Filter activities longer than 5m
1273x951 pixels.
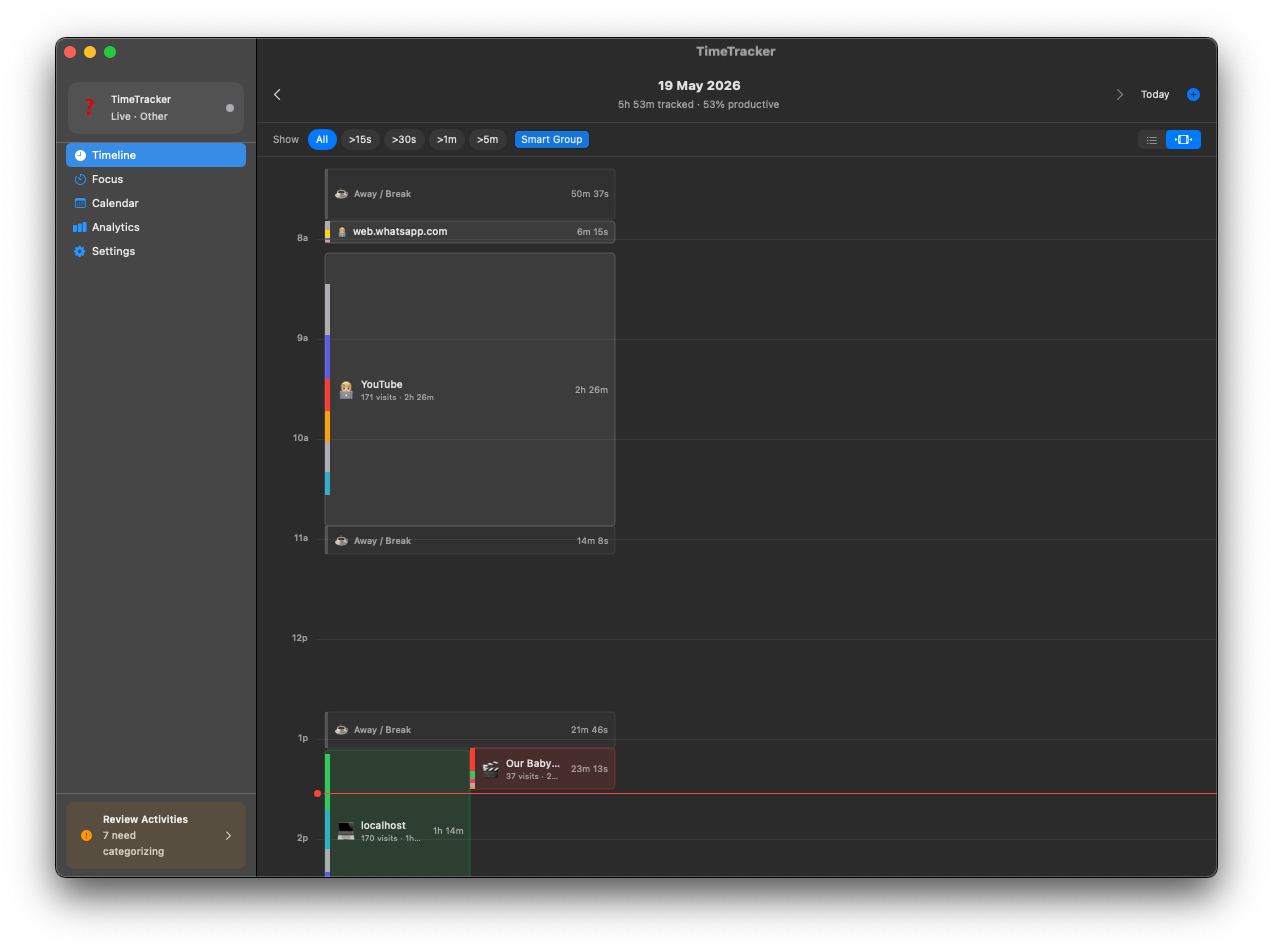point(488,140)
